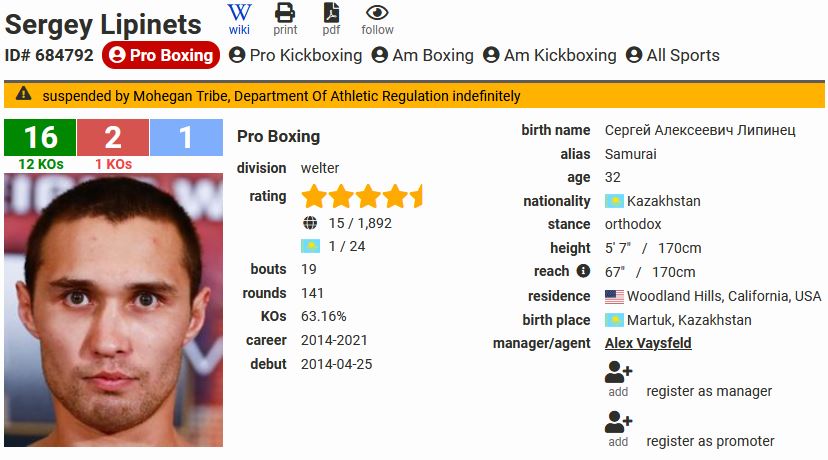Click reach info circle icon

click(x=584, y=271)
